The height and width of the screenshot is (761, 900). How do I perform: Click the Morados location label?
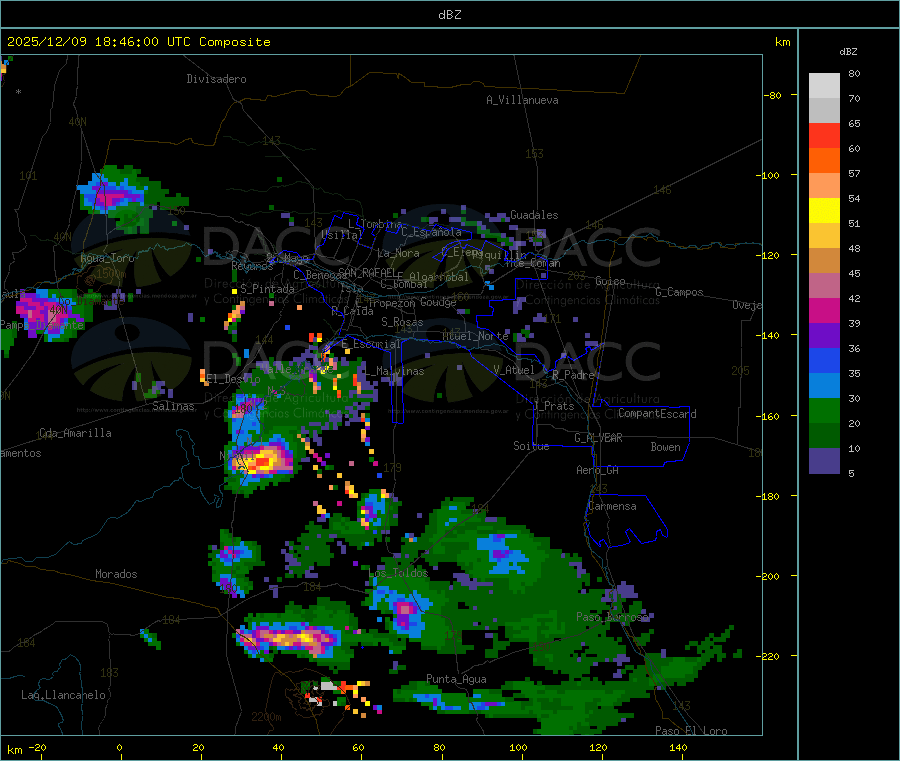click(116, 574)
